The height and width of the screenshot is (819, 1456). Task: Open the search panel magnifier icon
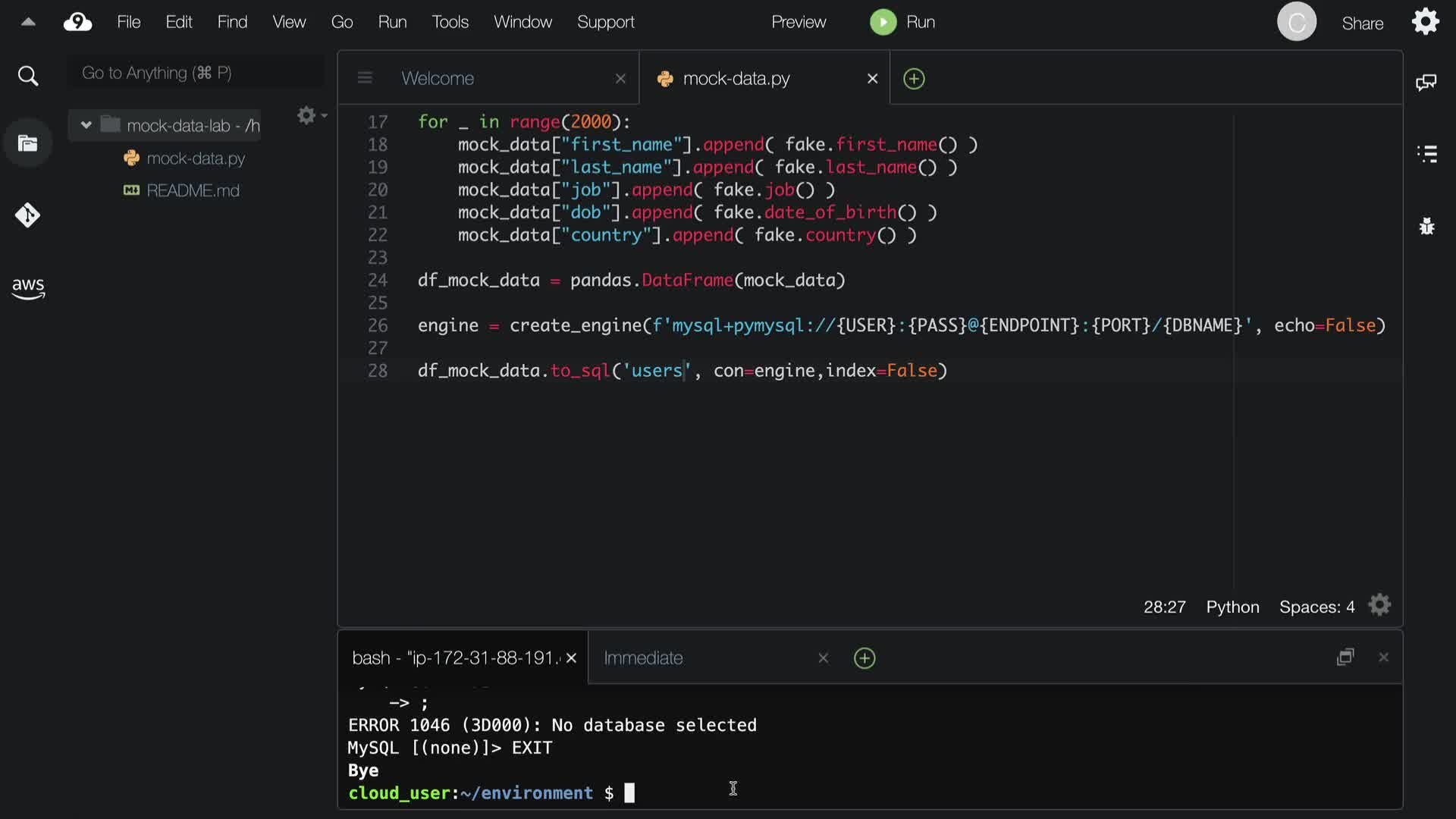pos(28,76)
